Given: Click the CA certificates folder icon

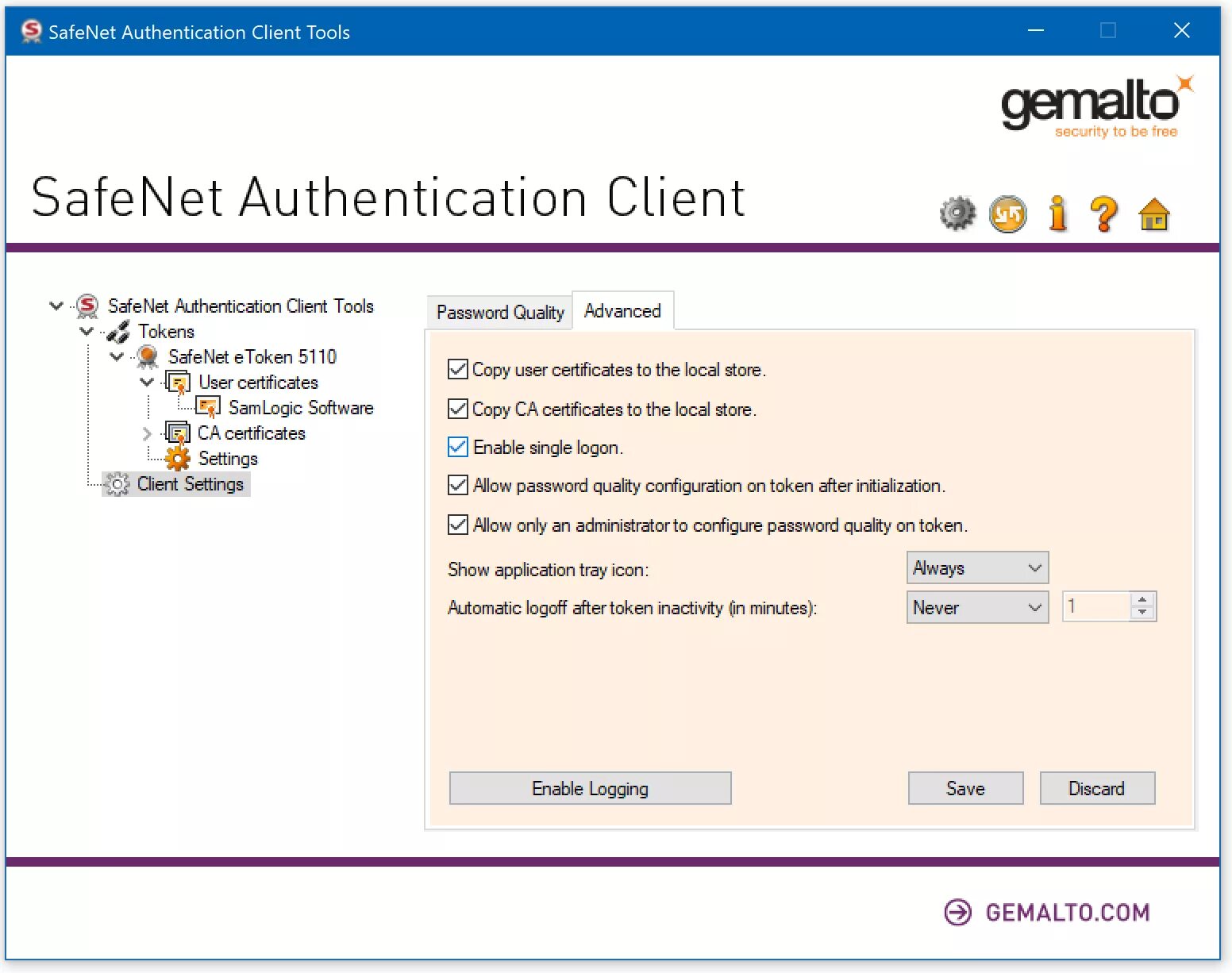Looking at the screenshot, I should (178, 433).
